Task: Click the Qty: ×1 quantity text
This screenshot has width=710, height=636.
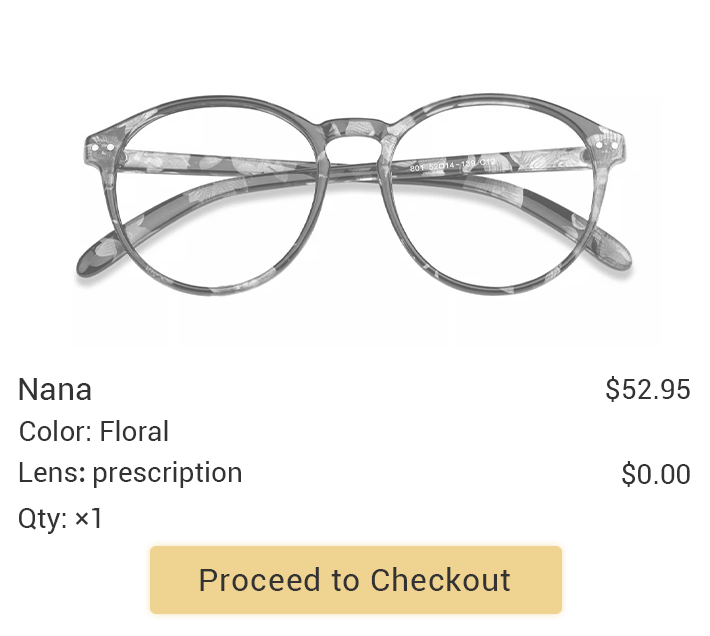Action: [x=60, y=518]
